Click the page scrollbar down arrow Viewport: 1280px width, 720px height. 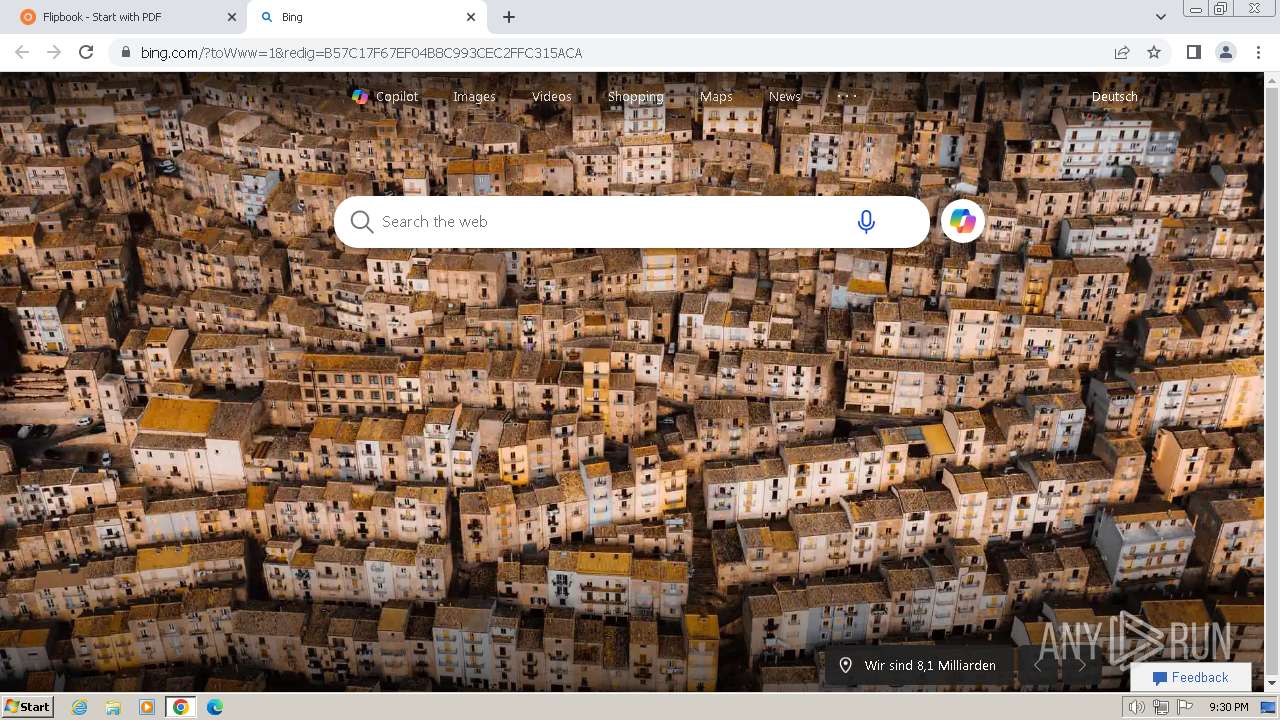tap(1272, 684)
